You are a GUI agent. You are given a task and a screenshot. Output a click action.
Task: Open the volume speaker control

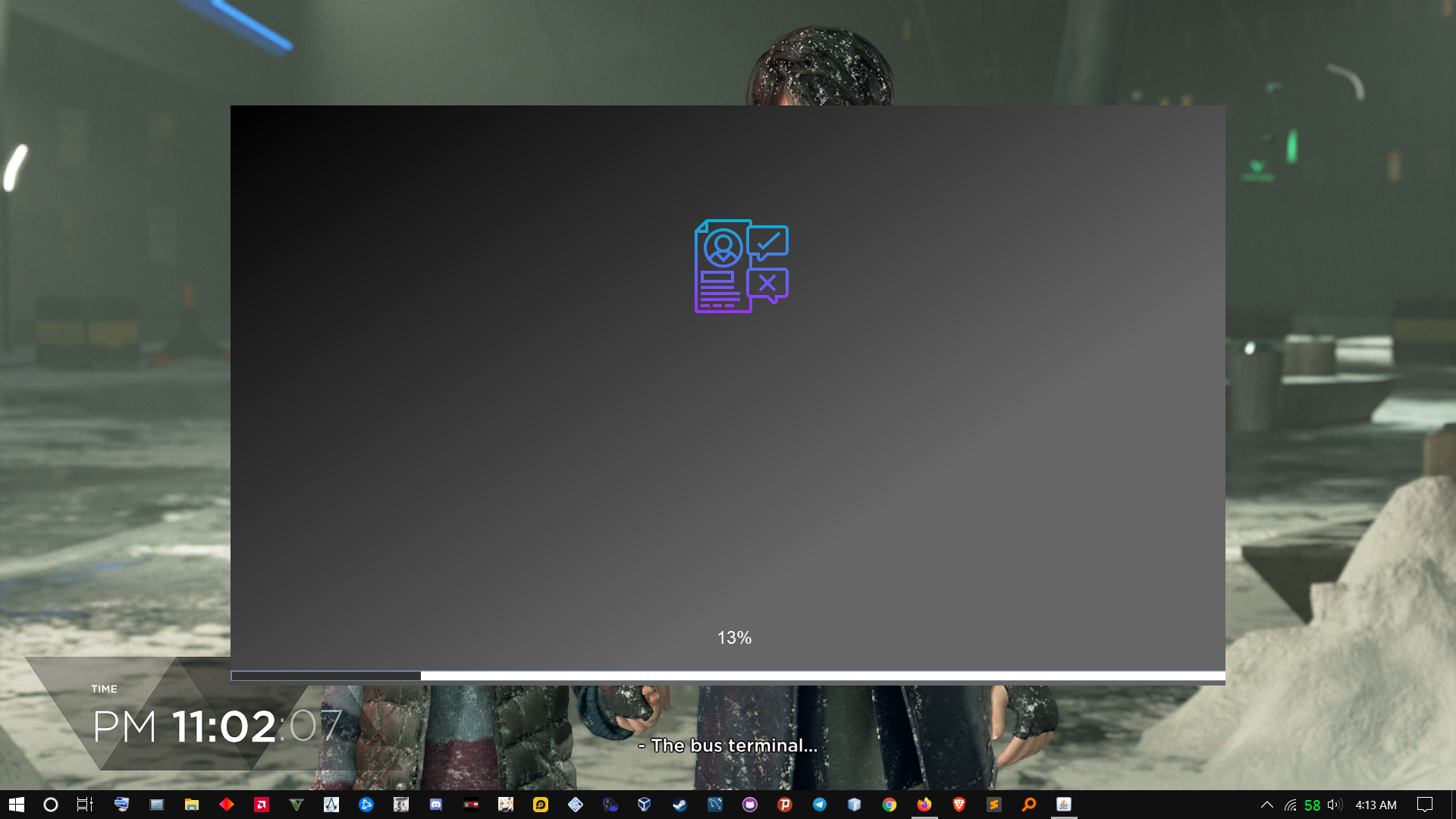click(1335, 805)
